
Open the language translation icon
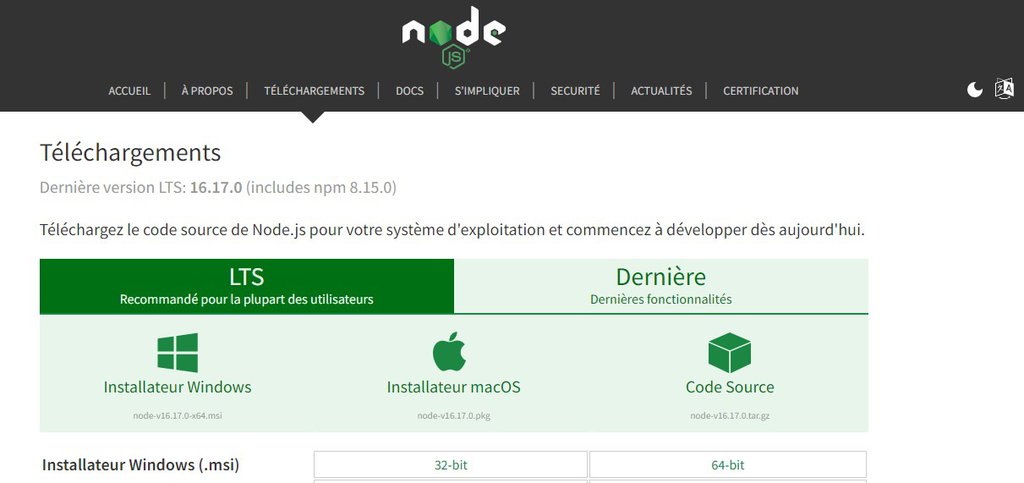(x=1004, y=89)
